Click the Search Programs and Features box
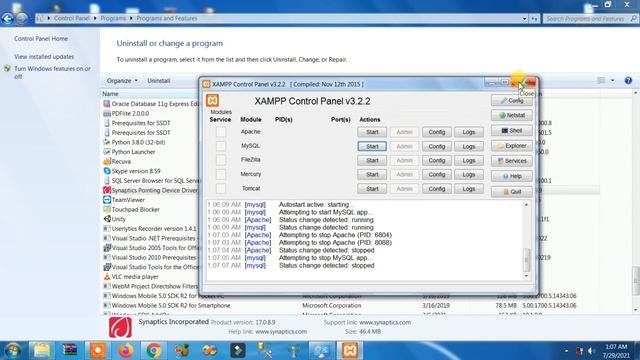The width and height of the screenshot is (640, 360). pos(590,18)
